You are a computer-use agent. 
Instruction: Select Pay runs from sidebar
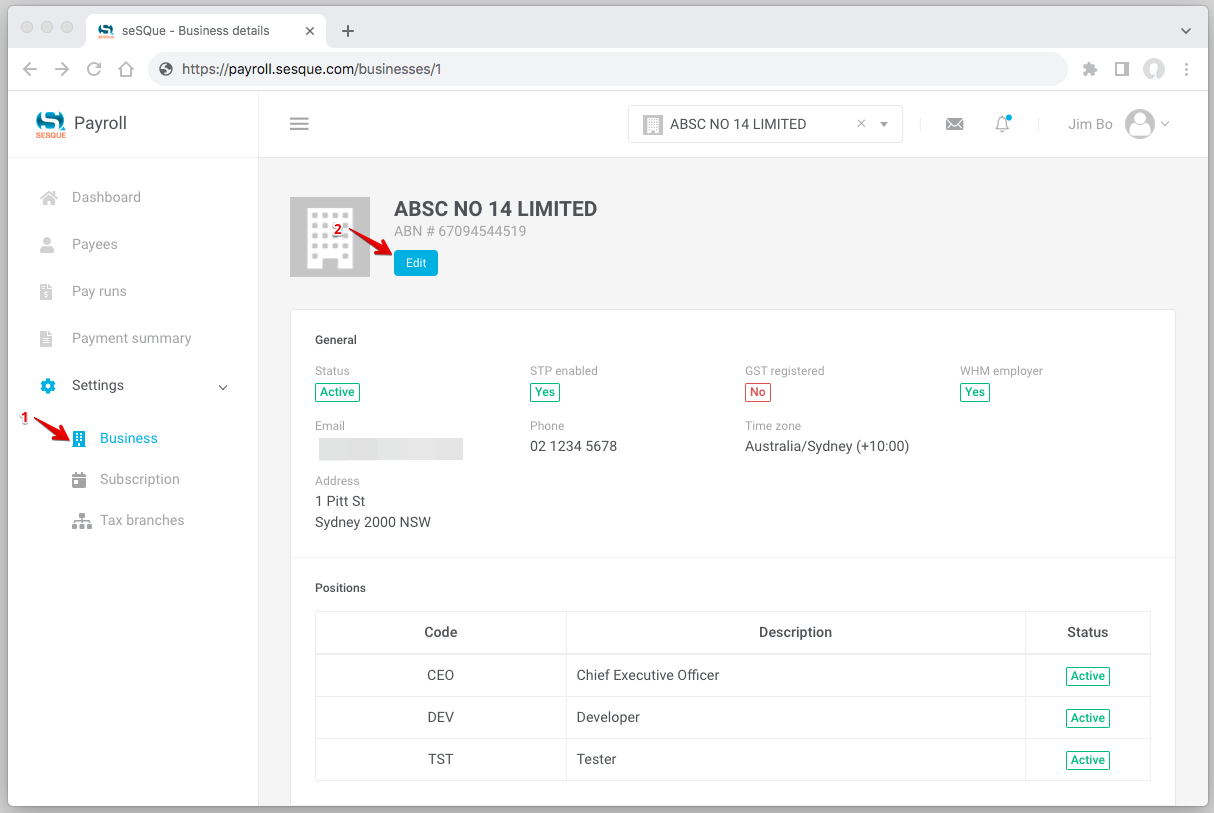coord(99,291)
